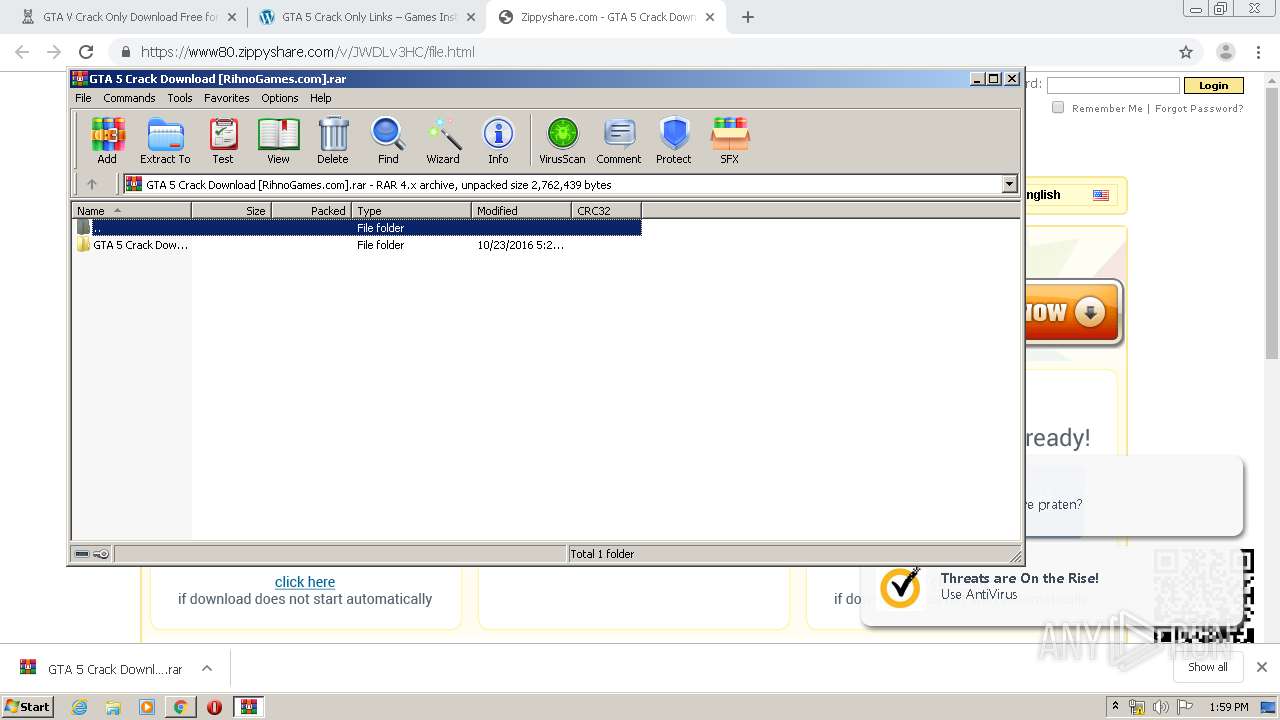Open the Options menu

tap(280, 98)
